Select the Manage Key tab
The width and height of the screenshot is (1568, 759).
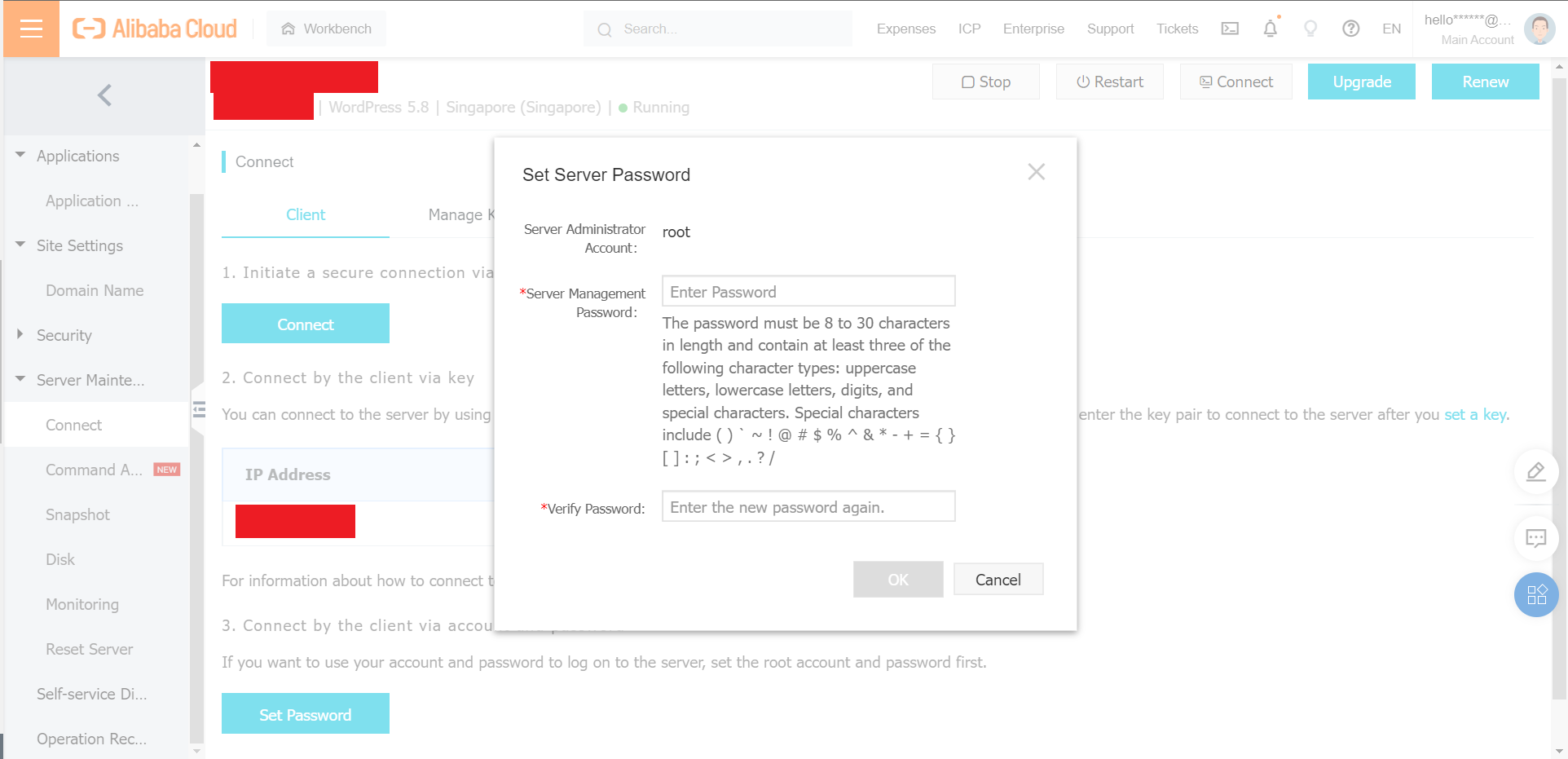coord(462,214)
